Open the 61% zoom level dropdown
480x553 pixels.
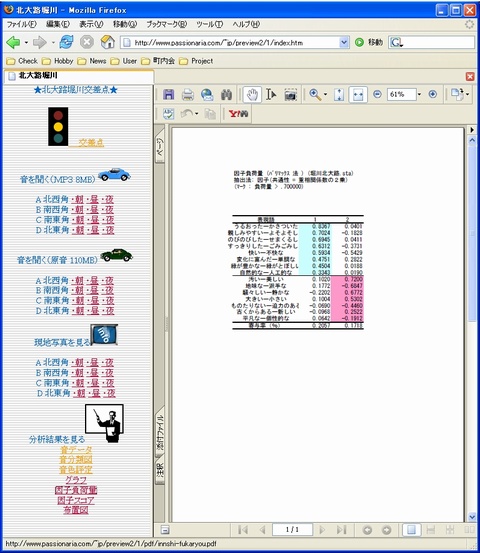click(419, 95)
